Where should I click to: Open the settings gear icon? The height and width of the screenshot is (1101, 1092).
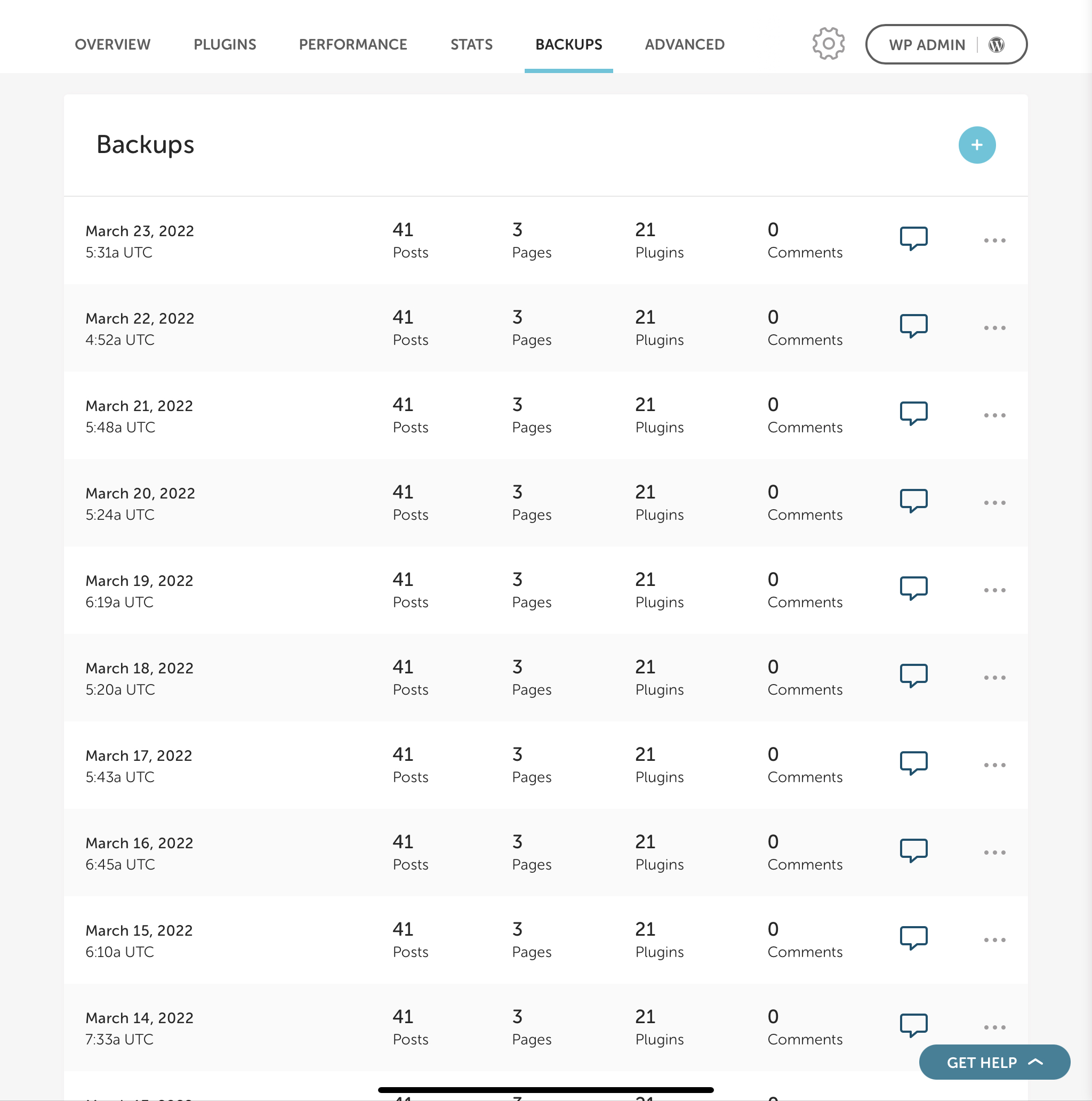tap(828, 44)
